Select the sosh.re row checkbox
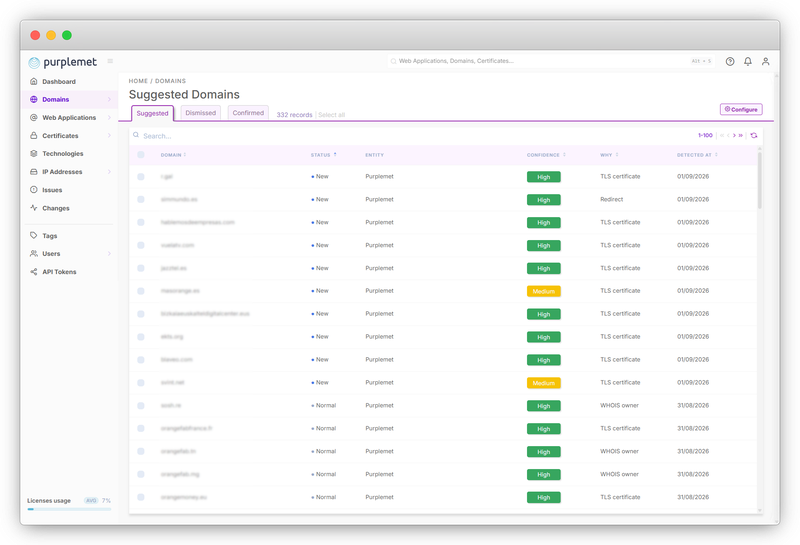The image size is (800, 545). click(x=141, y=406)
